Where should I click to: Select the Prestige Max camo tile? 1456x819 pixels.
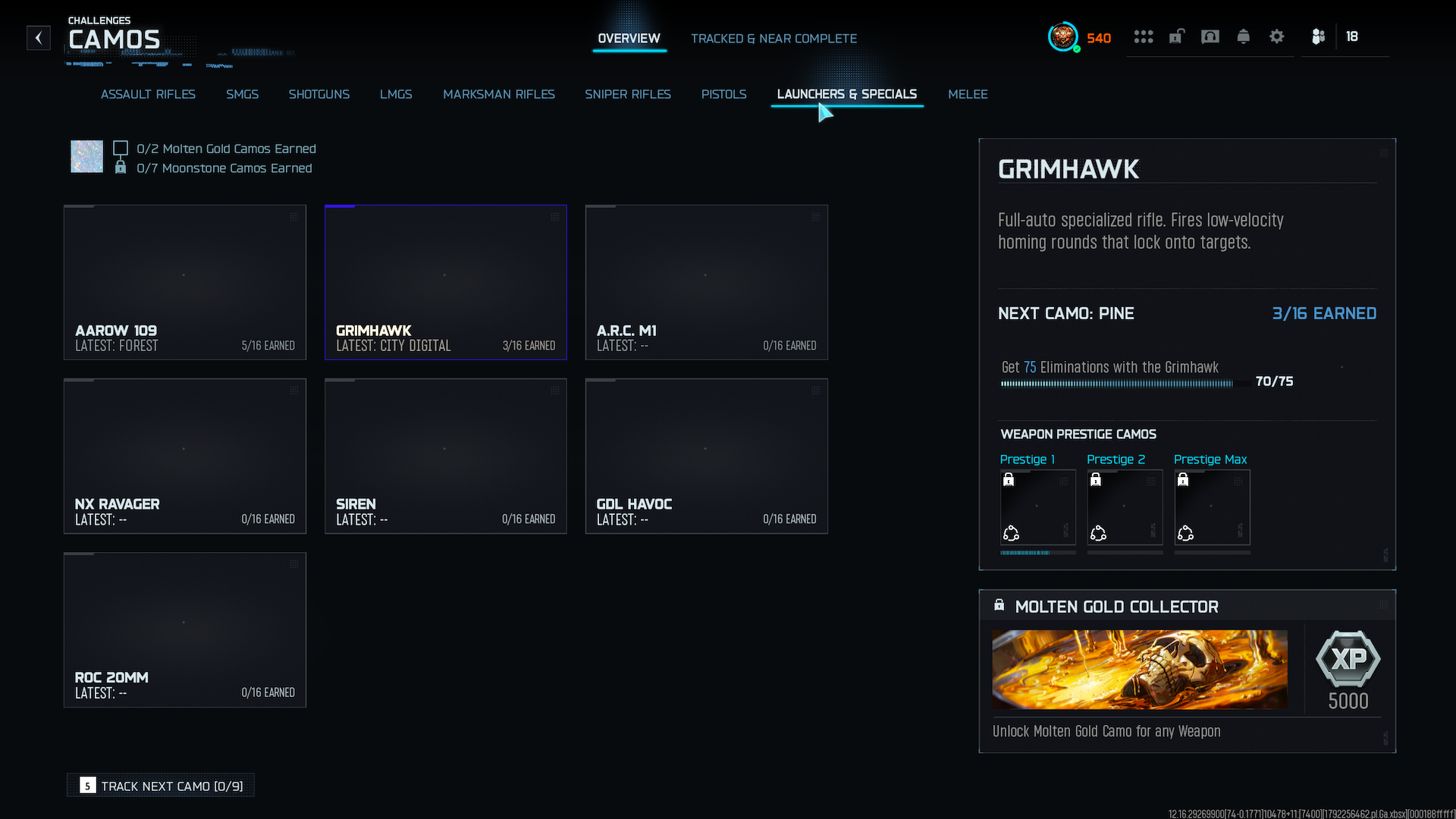tap(1212, 507)
